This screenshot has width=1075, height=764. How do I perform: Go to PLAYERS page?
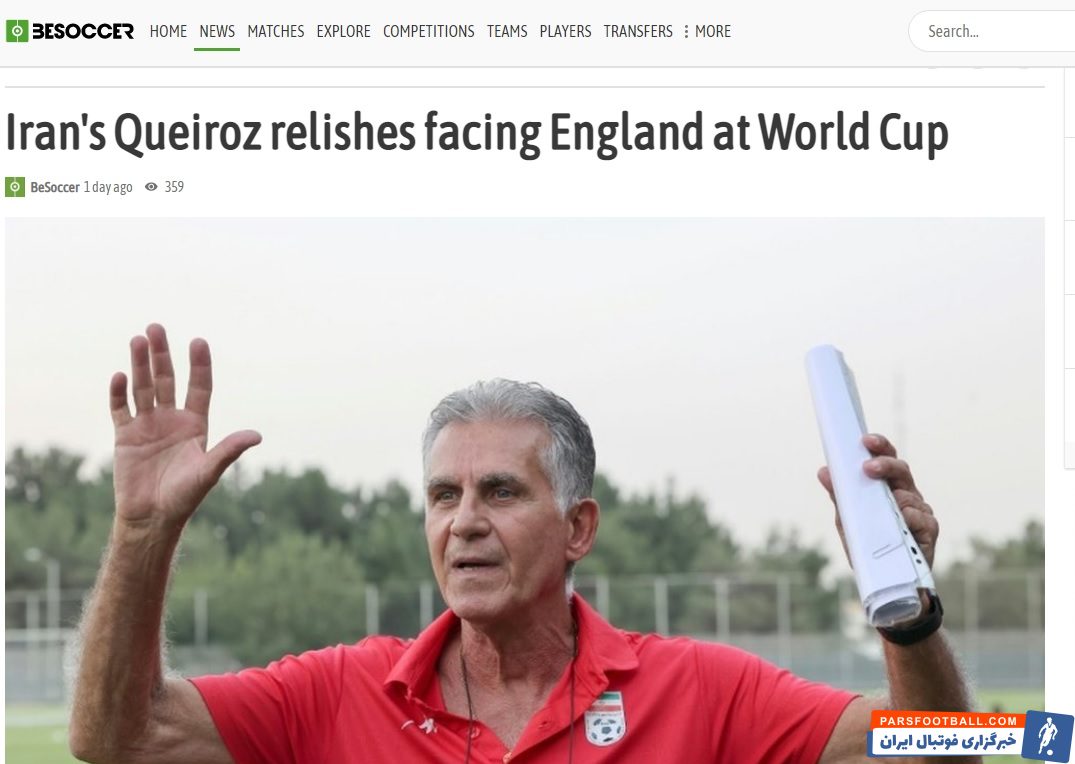point(566,32)
